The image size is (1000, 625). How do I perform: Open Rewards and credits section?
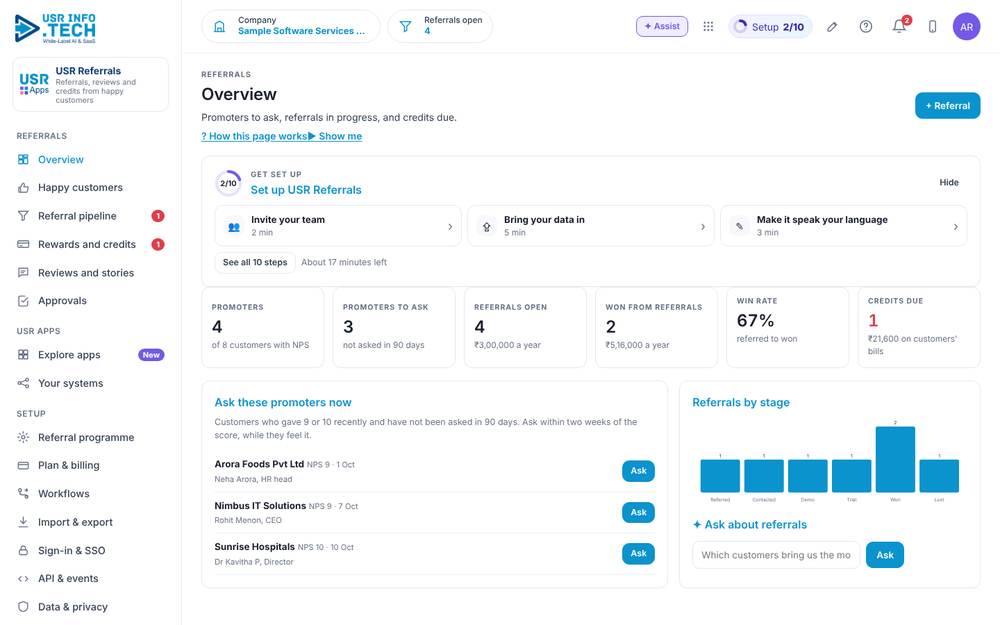tap(91, 244)
